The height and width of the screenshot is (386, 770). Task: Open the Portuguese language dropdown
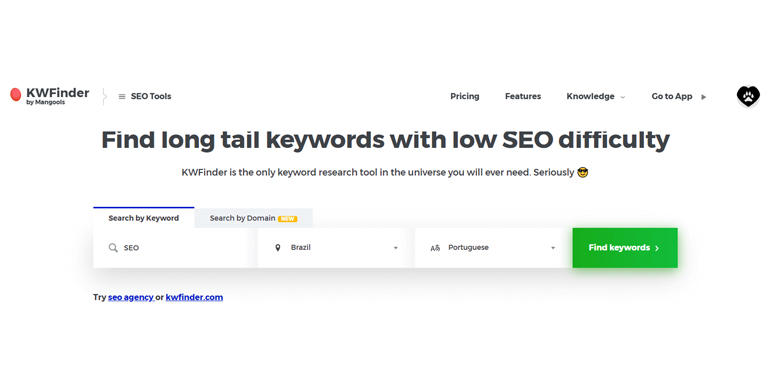point(493,248)
